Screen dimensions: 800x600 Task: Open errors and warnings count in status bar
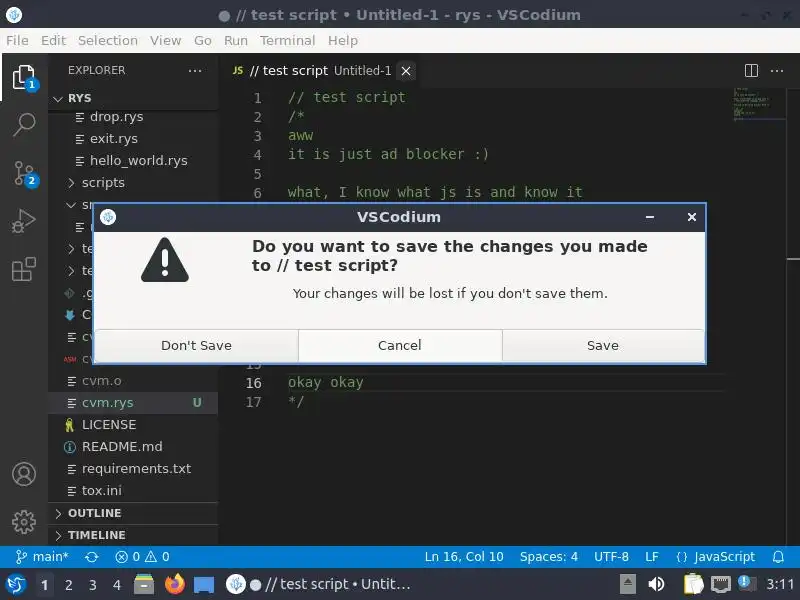(x=142, y=557)
